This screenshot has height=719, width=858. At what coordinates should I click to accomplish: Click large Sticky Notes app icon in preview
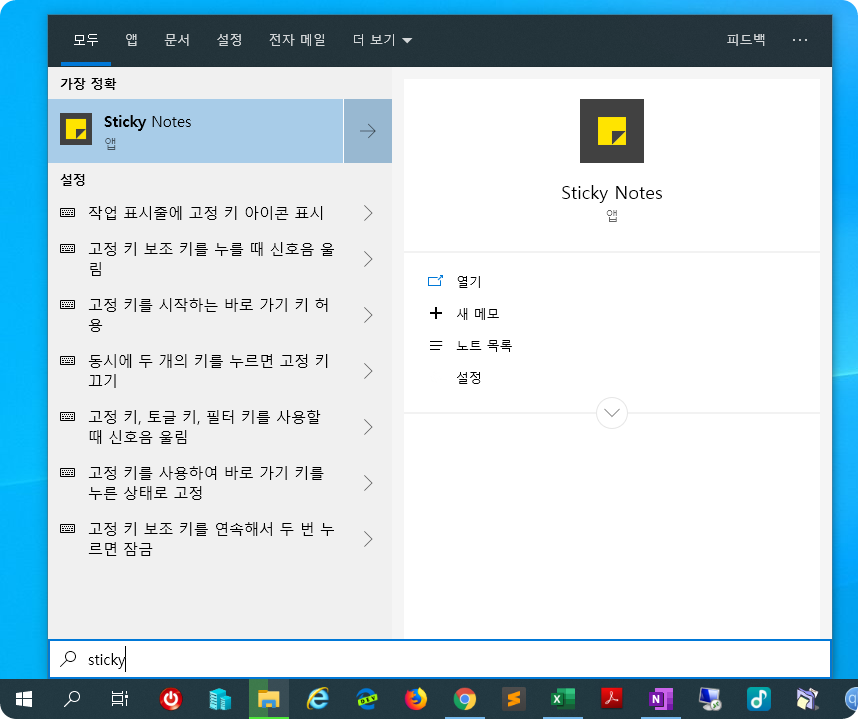612,131
